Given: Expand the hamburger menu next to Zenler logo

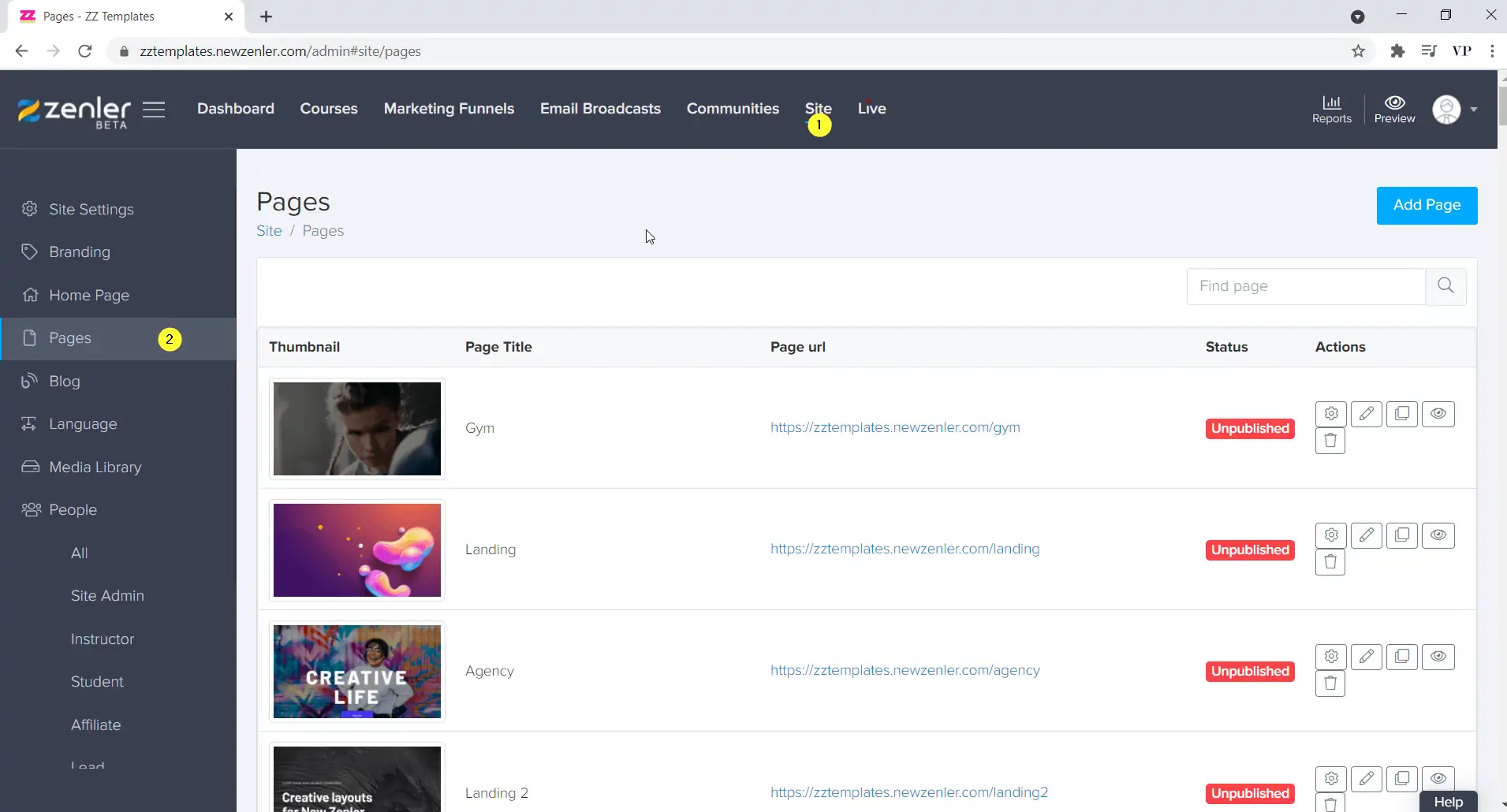Looking at the screenshot, I should pos(155,110).
